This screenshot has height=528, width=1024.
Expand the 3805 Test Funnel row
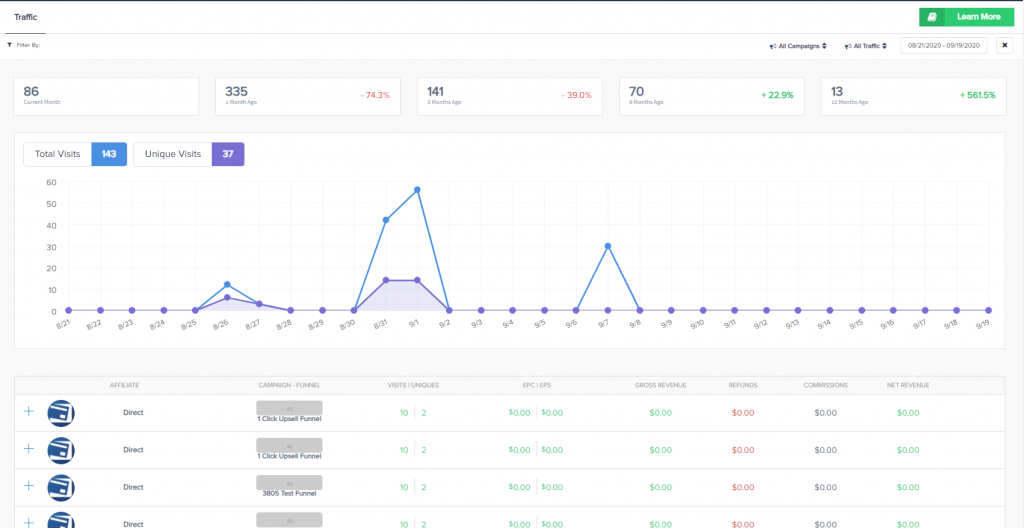coord(28,486)
